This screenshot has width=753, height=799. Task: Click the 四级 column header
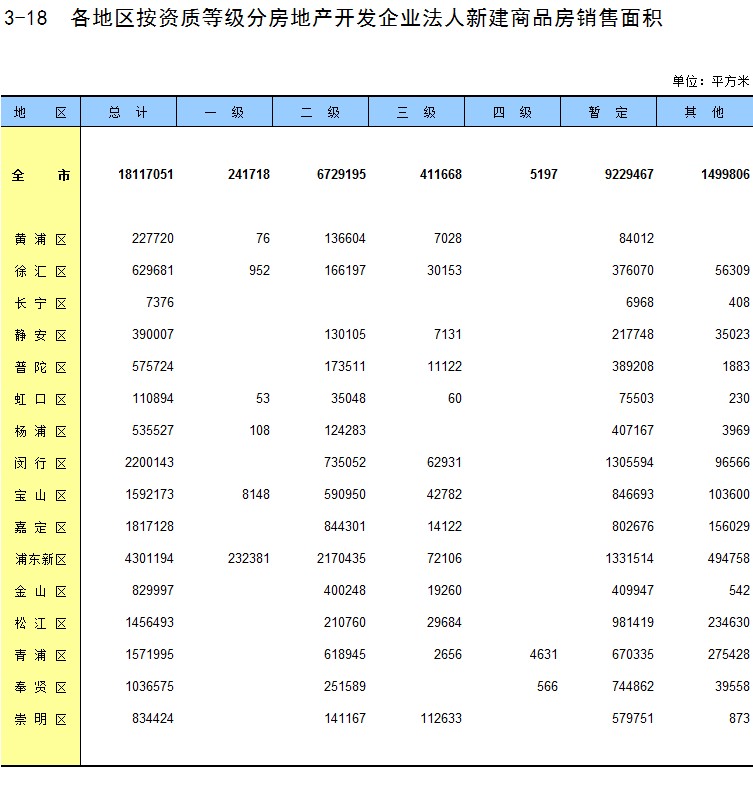[512, 113]
